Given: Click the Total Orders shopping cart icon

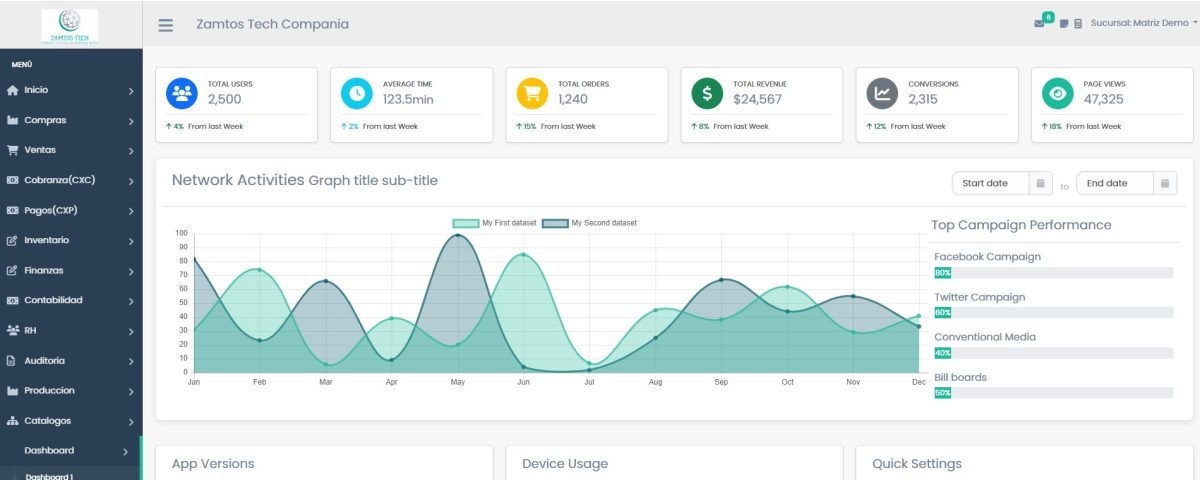Looking at the screenshot, I should pyautogui.click(x=532, y=93).
